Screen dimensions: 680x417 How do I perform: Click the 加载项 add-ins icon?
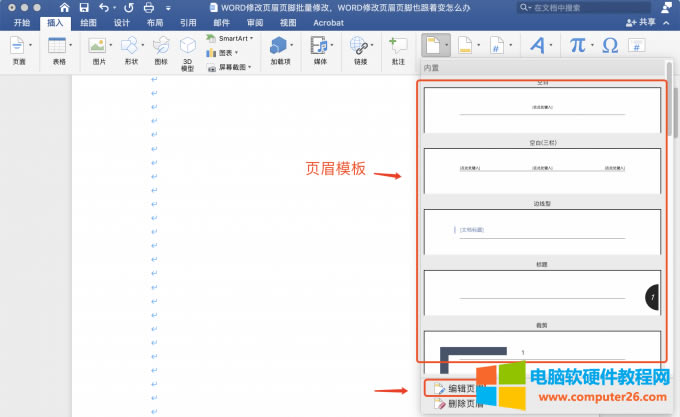click(x=280, y=50)
